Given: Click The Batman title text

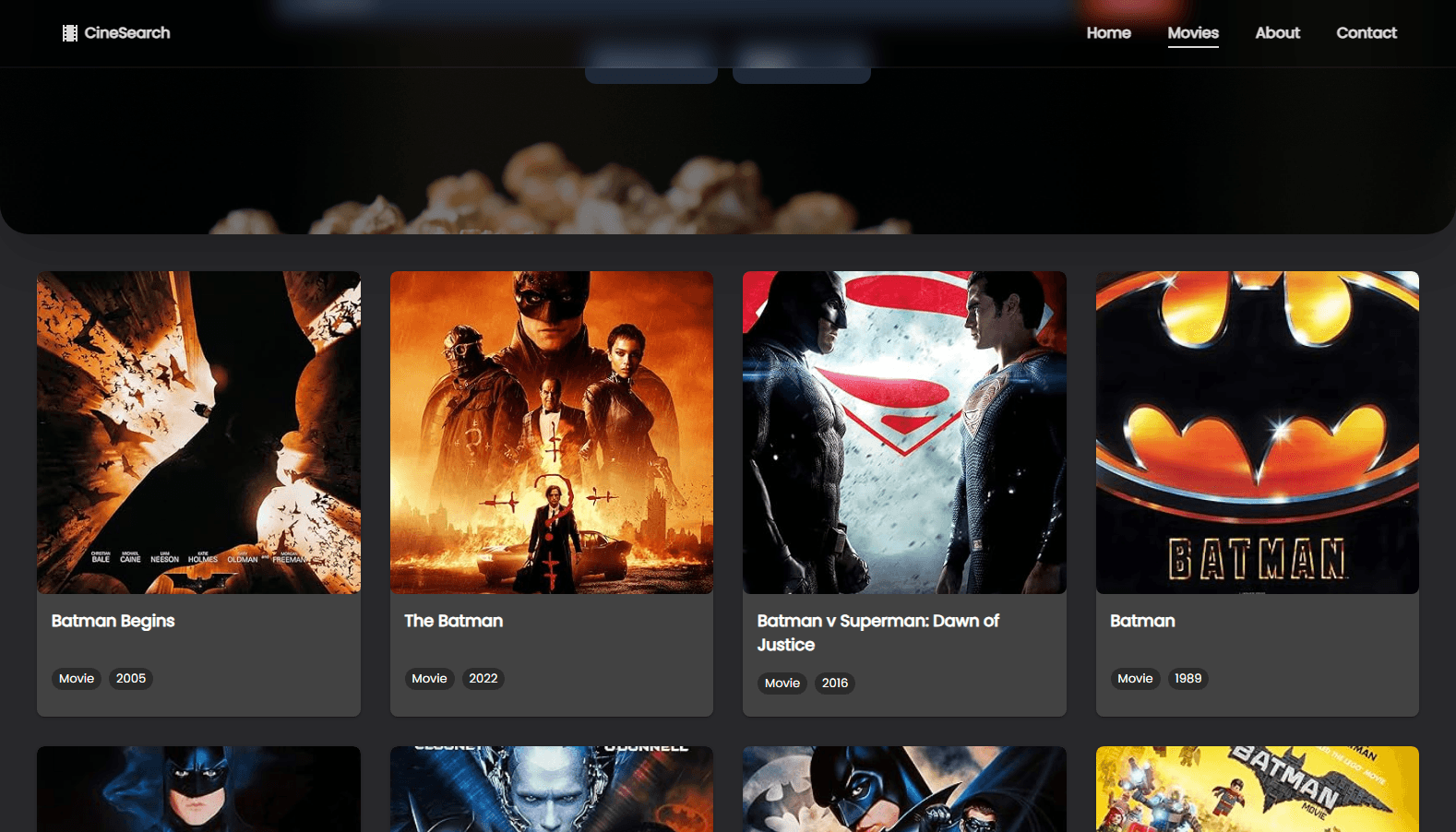Looking at the screenshot, I should pos(453,621).
